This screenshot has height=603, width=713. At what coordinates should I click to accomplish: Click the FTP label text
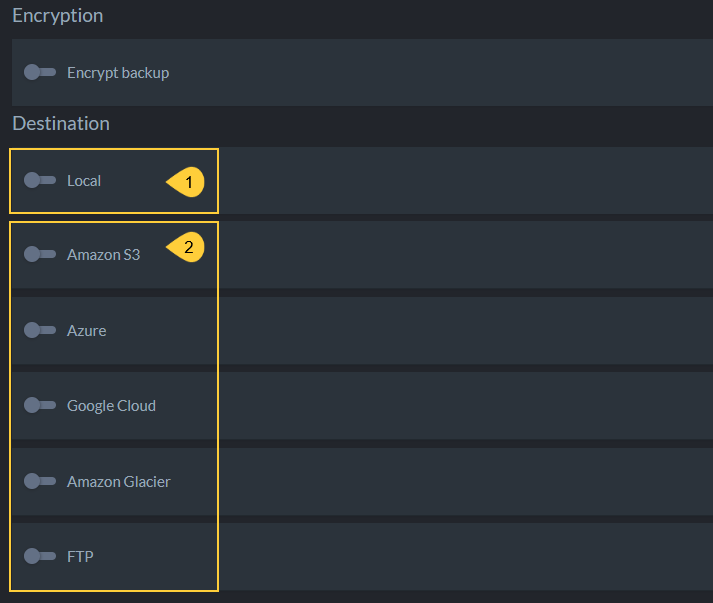80,557
